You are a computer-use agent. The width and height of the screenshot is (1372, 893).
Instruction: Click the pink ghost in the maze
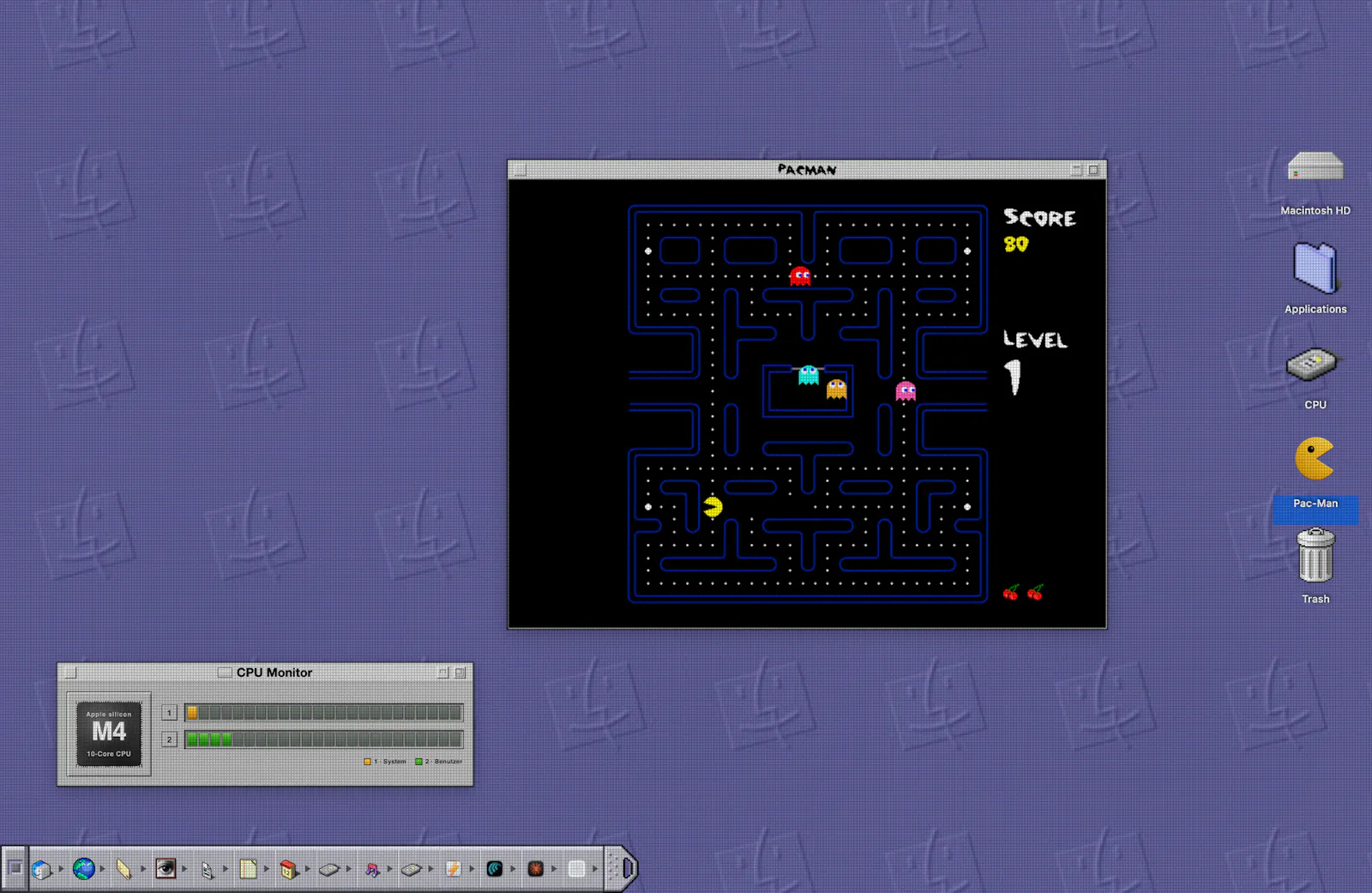[906, 391]
